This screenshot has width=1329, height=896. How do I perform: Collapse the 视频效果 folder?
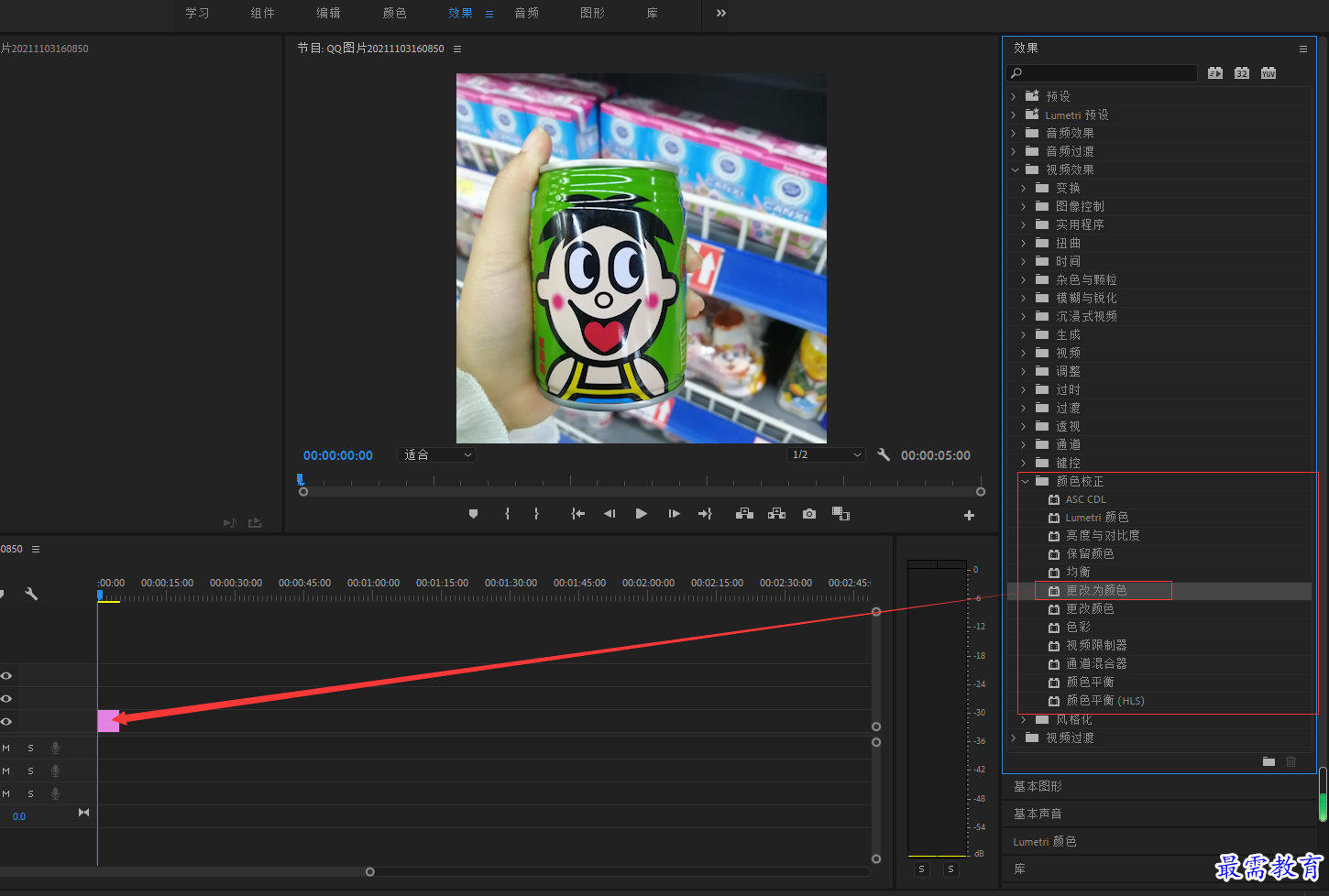pos(1015,169)
